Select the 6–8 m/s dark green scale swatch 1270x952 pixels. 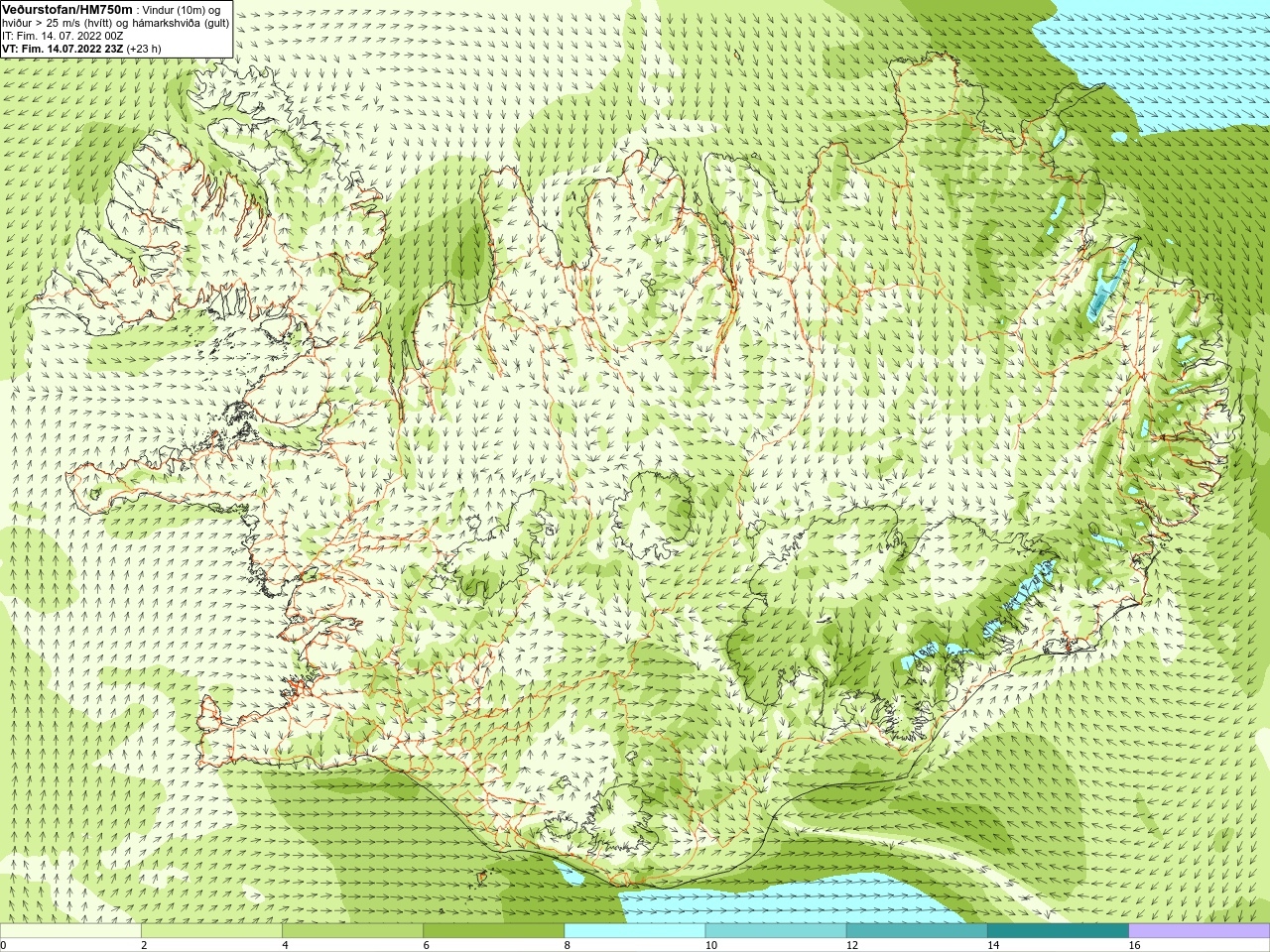pyautogui.click(x=494, y=930)
